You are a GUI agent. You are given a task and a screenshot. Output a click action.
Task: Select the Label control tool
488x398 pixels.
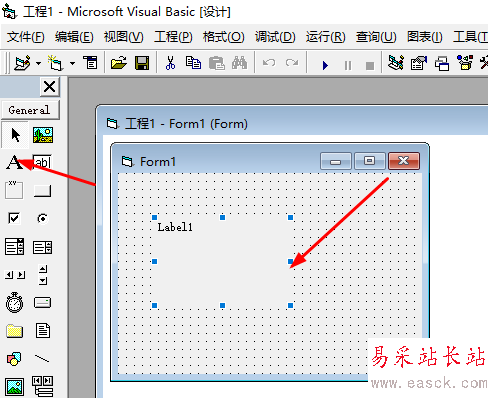coord(15,163)
